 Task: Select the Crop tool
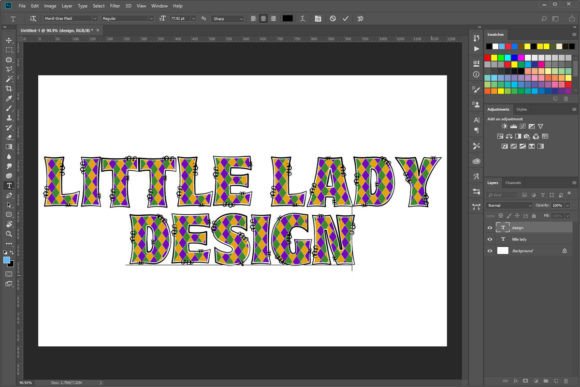click(x=9, y=88)
